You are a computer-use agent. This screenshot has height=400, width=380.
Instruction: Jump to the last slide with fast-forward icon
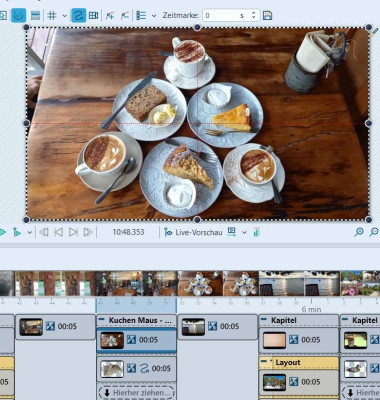pos(88,232)
